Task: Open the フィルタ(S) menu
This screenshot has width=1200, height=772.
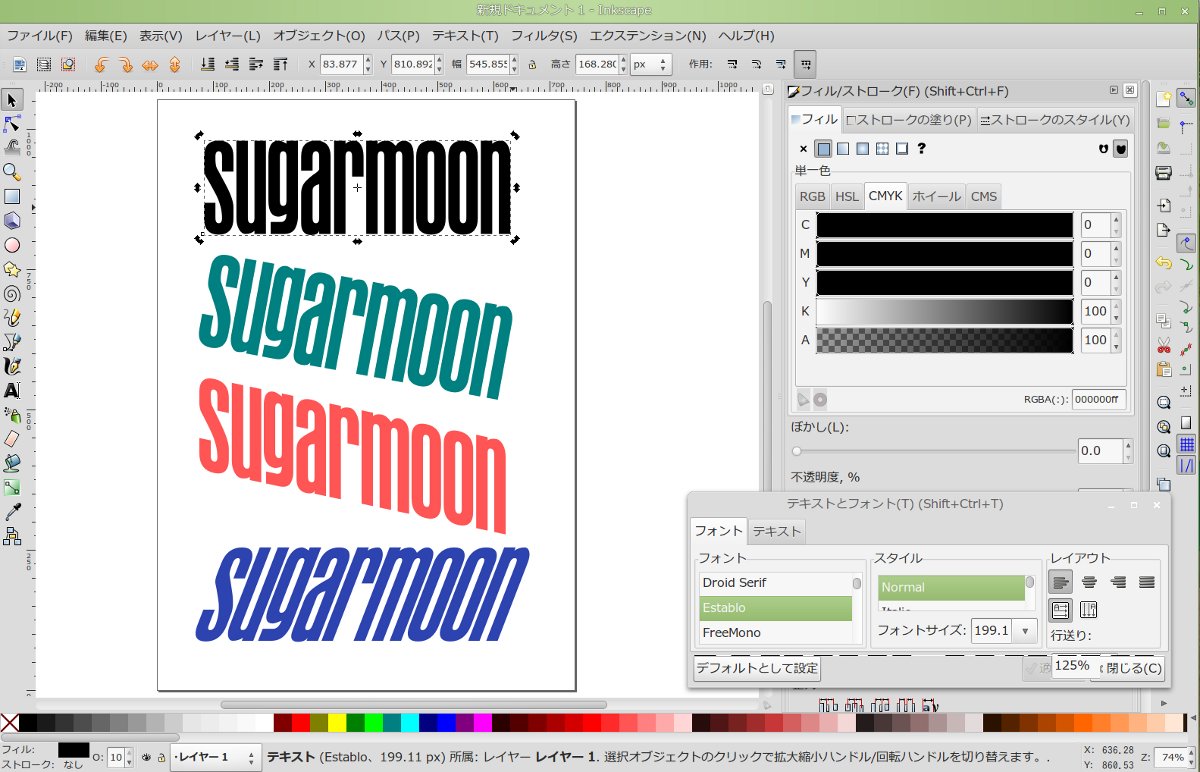Action: click(x=544, y=35)
